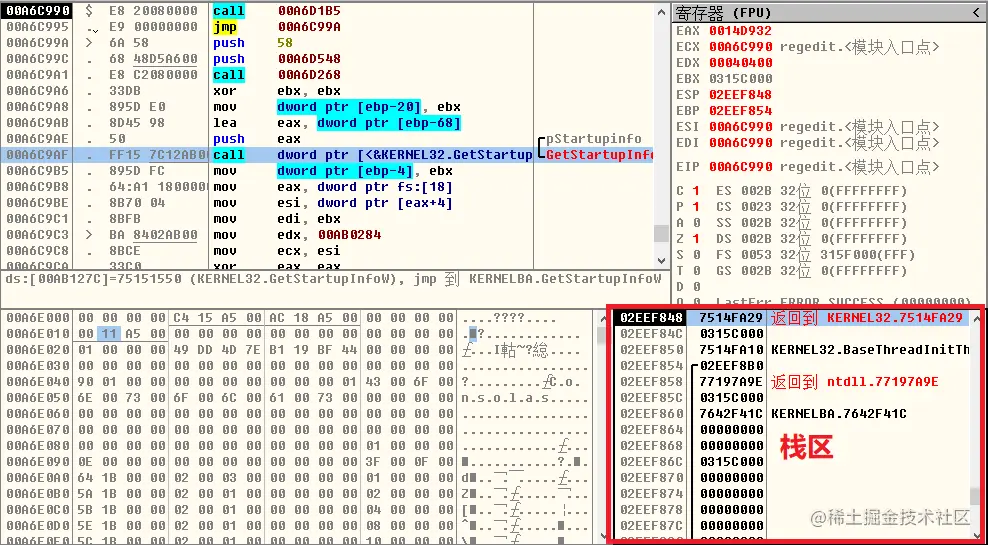Viewport: 988px width, 545px height.
Task: Select stack value 7642F41C KERNELBA entry
Action: (803, 413)
